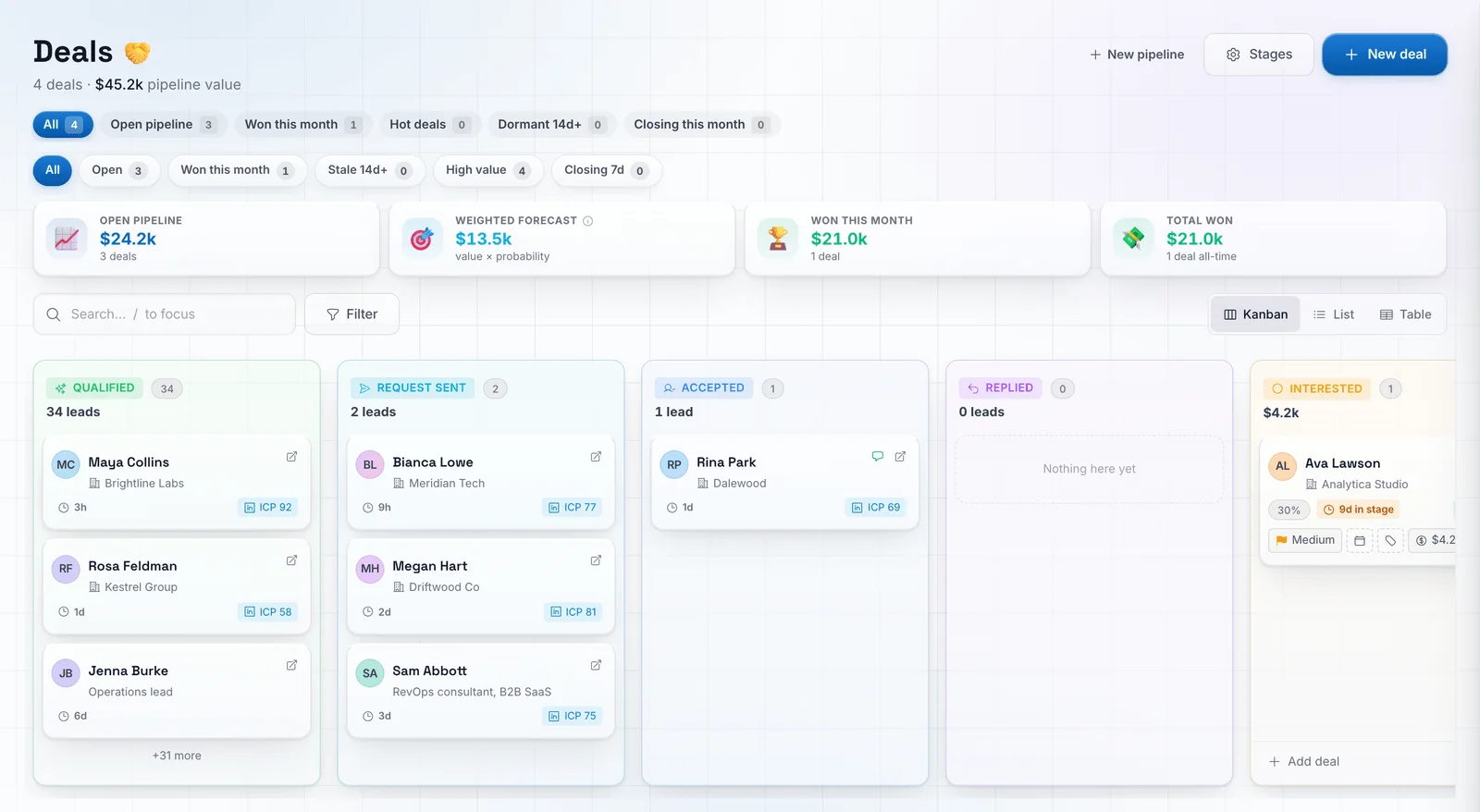
Task: Click the calendar icon on Ava Lawson card
Action: click(x=1360, y=541)
